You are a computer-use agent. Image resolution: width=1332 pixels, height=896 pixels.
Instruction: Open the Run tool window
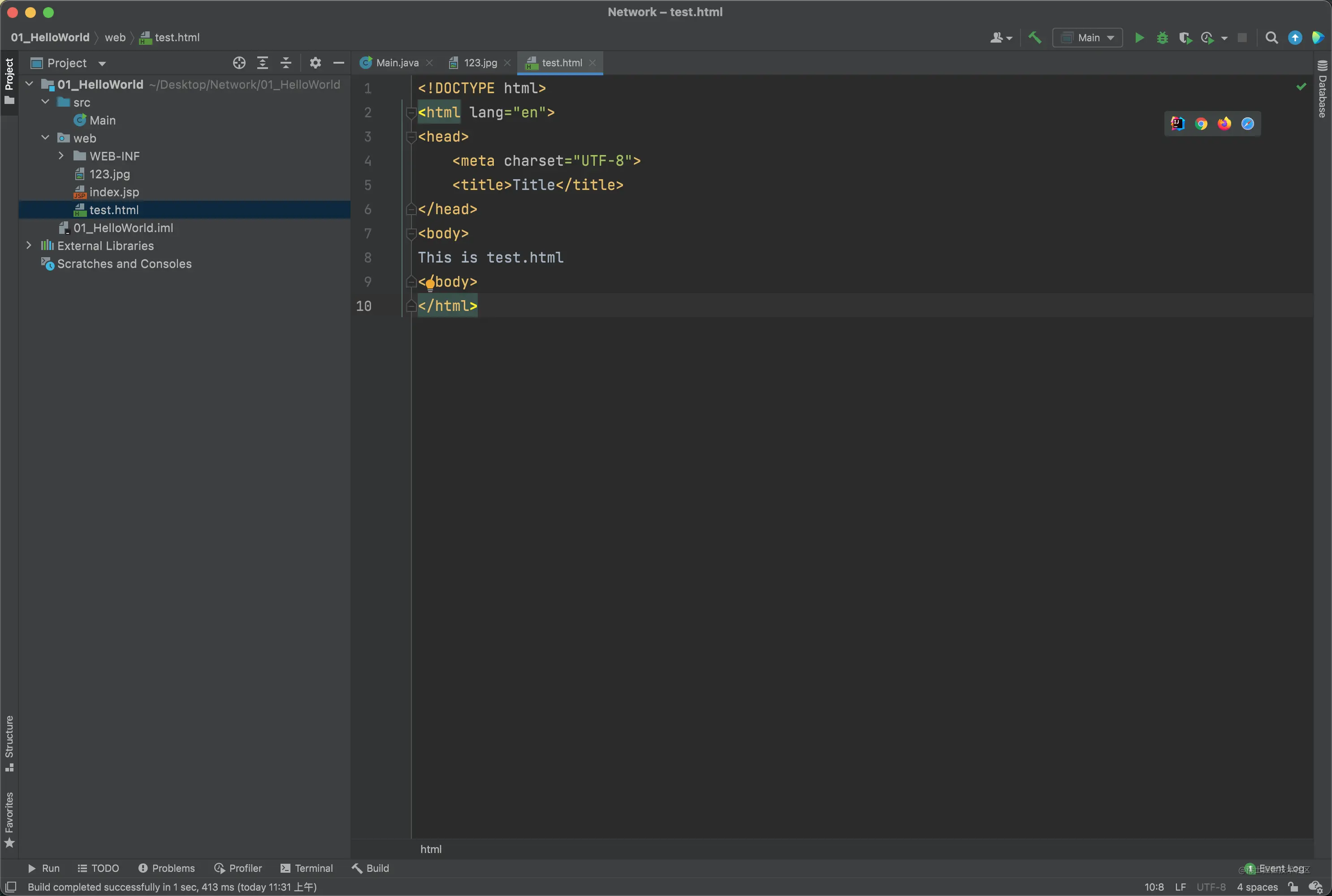pyautogui.click(x=44, y=868)
